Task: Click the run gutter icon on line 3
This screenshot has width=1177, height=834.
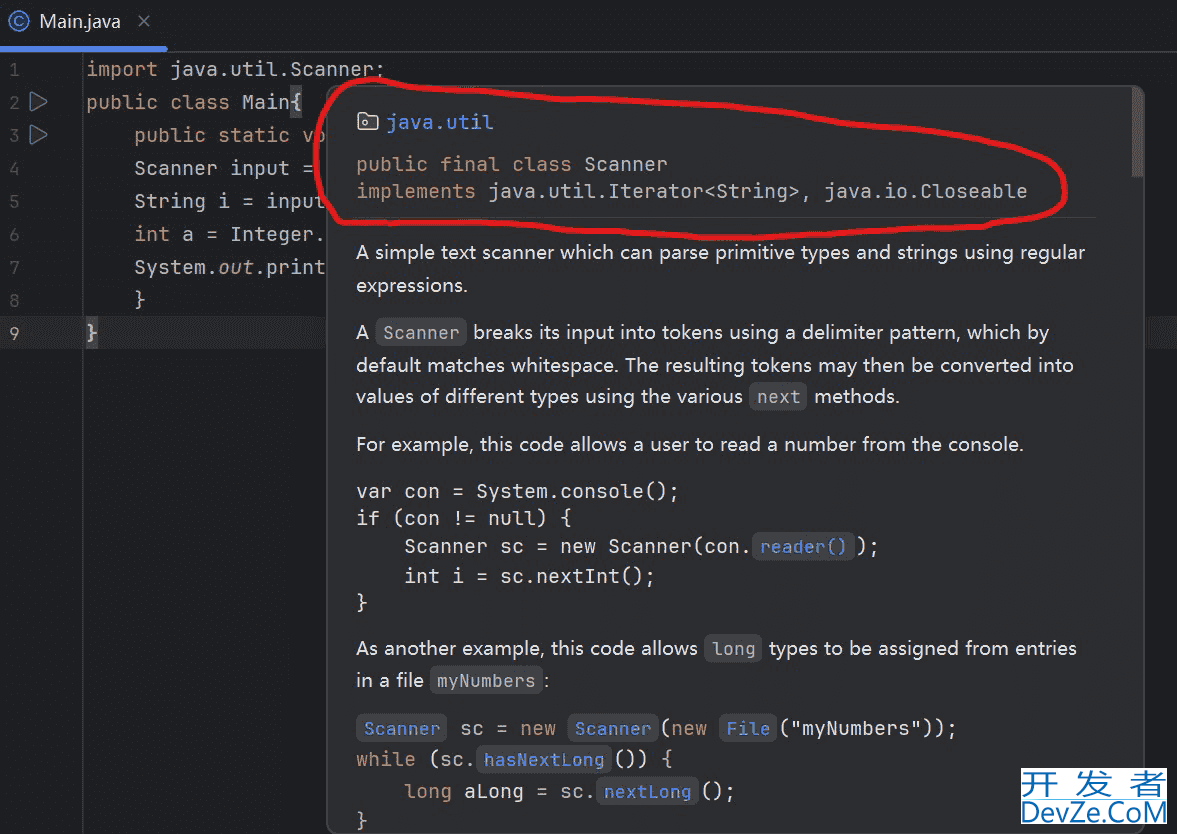Action: pos(38,135)
